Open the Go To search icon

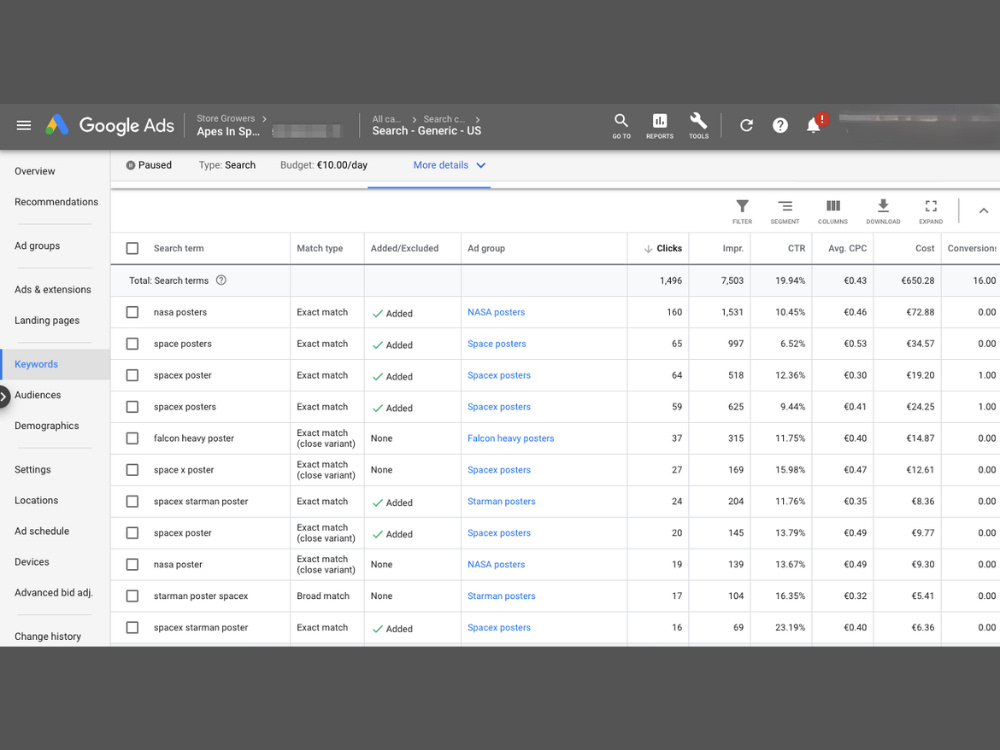(621, 126)
